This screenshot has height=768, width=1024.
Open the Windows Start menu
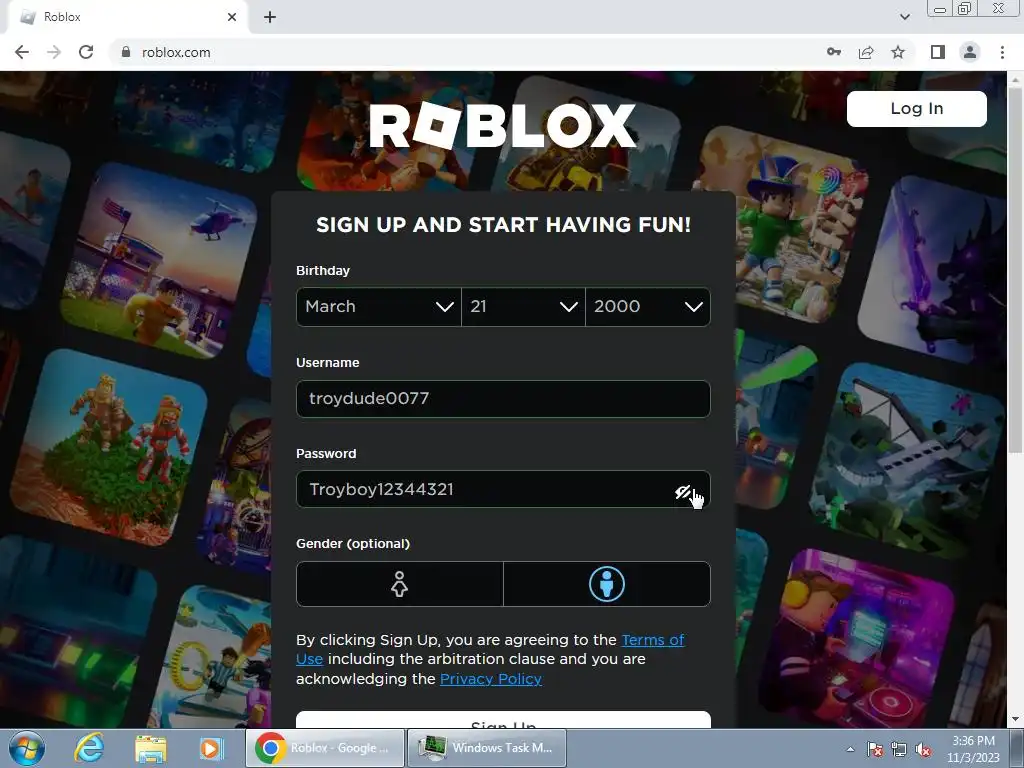point(27,748)
